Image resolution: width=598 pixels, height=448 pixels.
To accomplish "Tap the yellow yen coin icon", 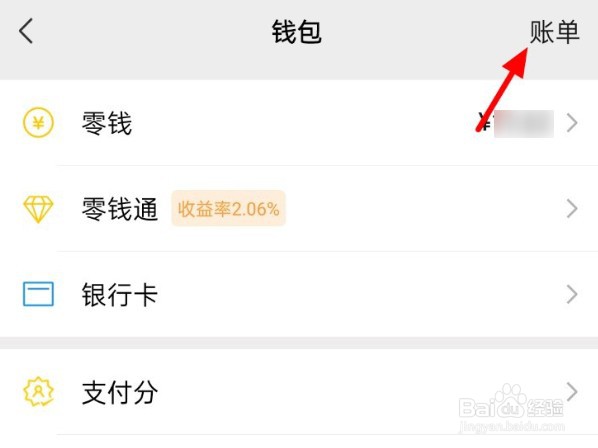I will tap(38, 123).
